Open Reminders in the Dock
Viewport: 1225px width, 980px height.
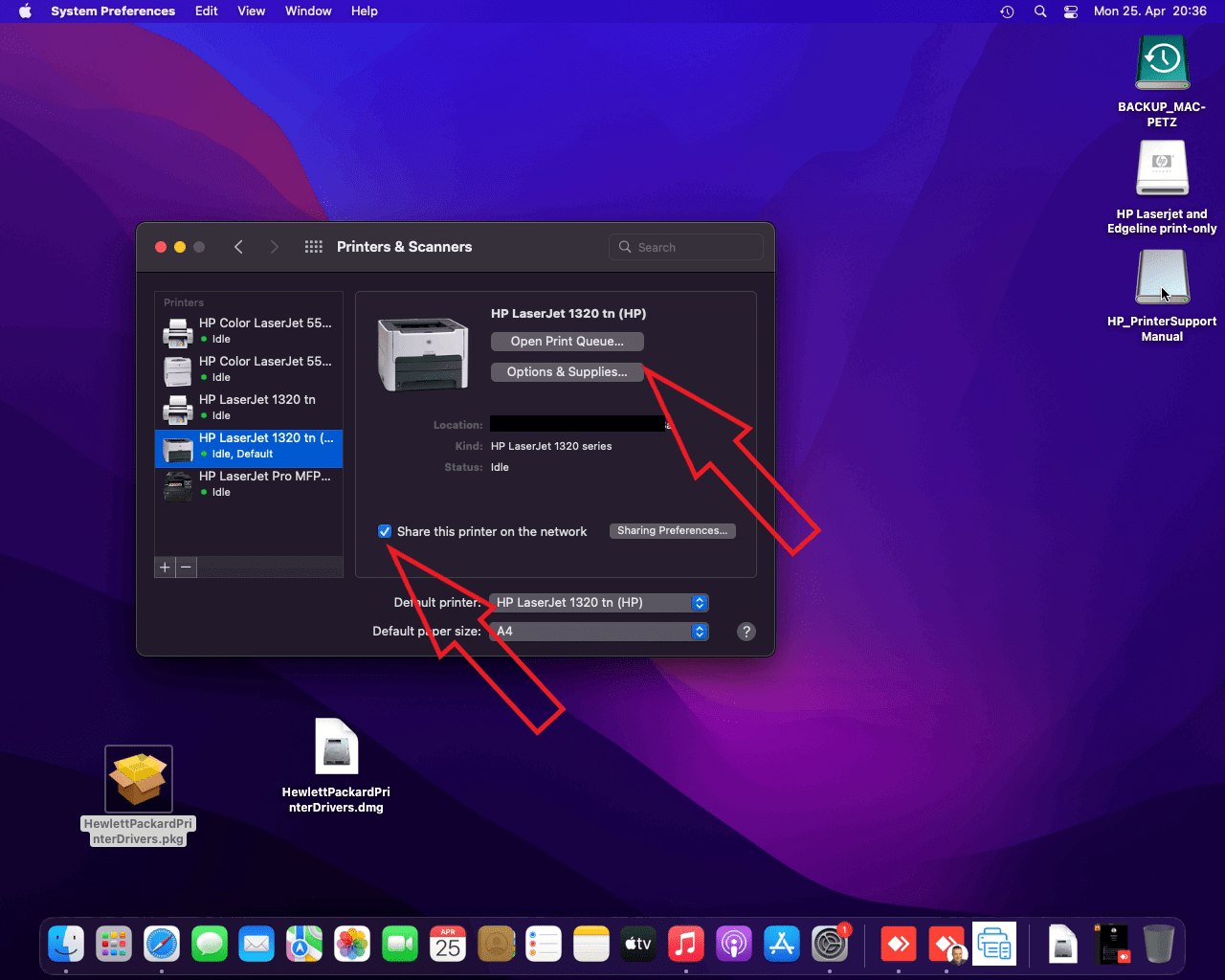point(544,945)
